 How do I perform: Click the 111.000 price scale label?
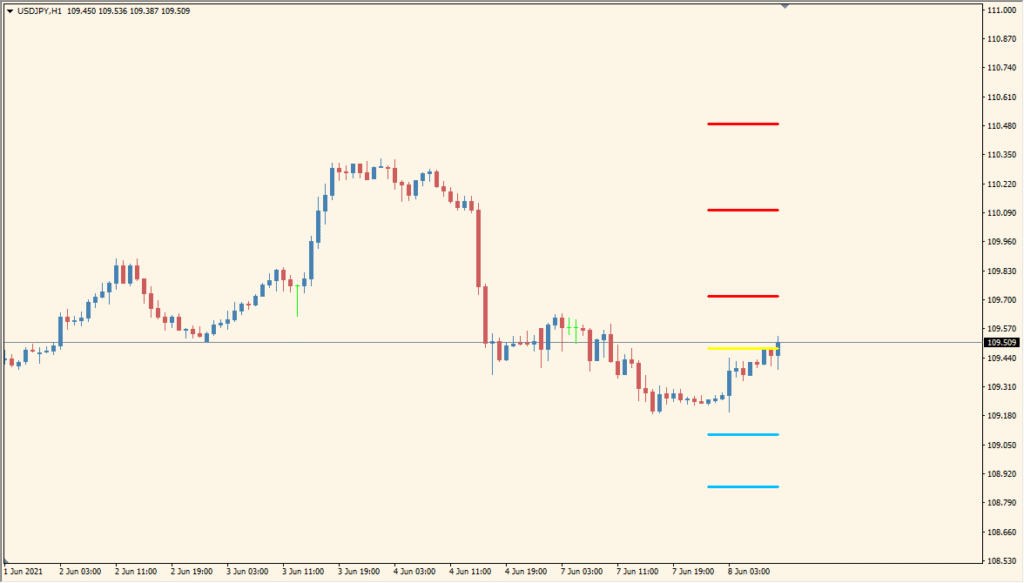[1002, 10]
